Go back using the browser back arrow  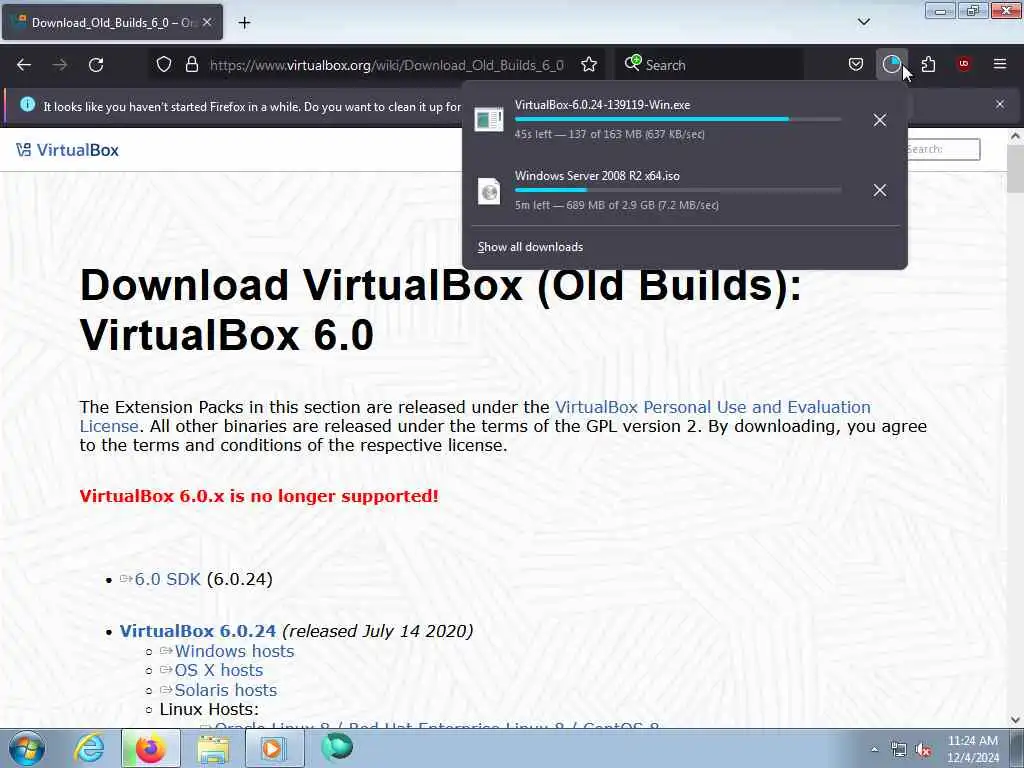tap(24, 65)
